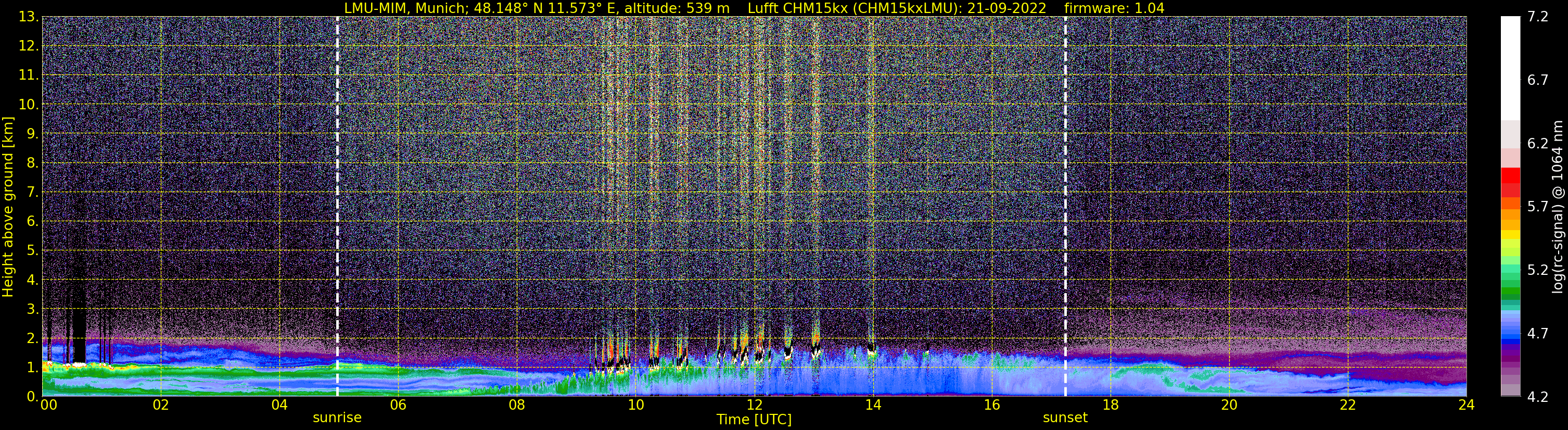The height and width of the screenshot is (430, 1568).
Task: Click the 'LMU-MIM, Munich' station name in title
Action: pyautogui.click(x=405, y=8)
